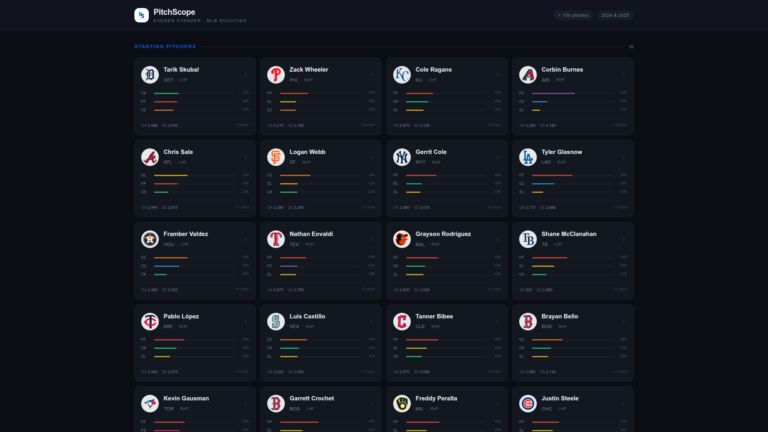Click the 2024 & 2025 badge
This screenshot has height=432, width=768.
[615, 15]
